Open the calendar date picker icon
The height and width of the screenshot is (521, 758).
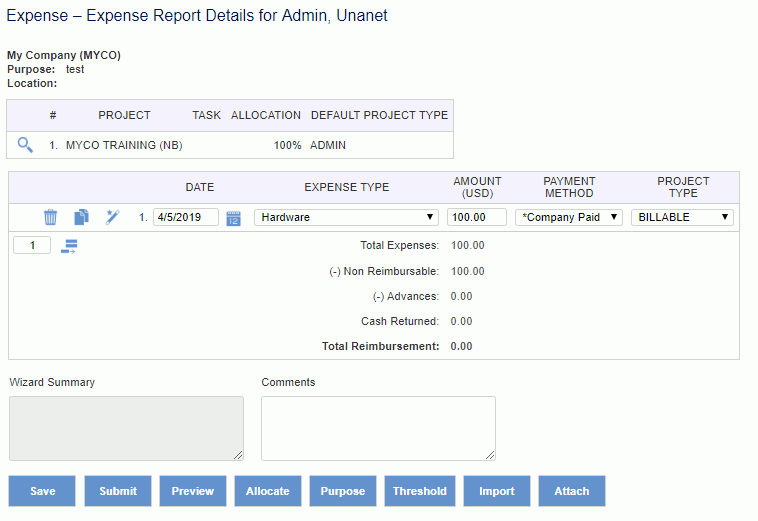point(233,218)
